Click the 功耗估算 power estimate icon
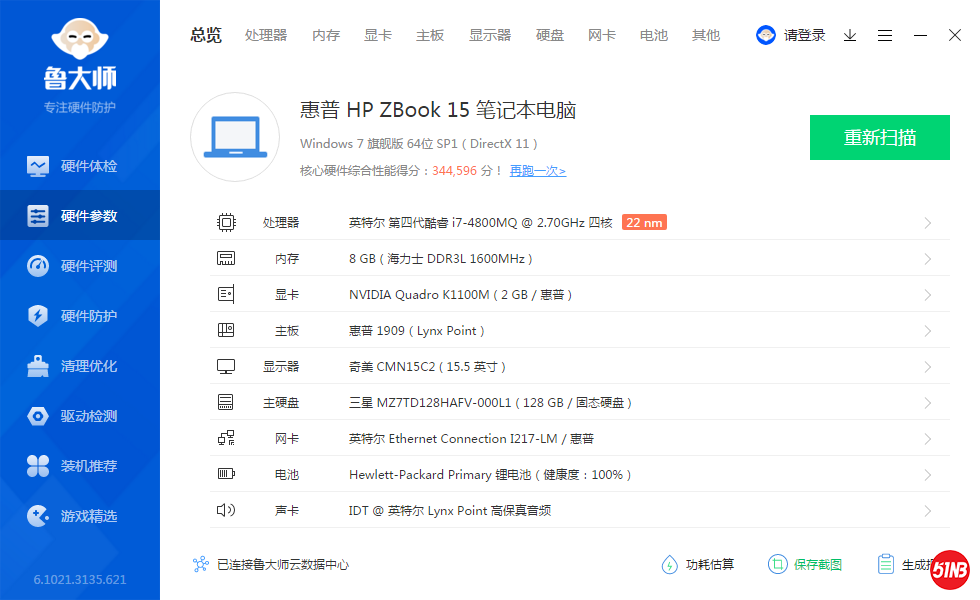The width and height of the screenshot is (980, 600). [670, 565]
